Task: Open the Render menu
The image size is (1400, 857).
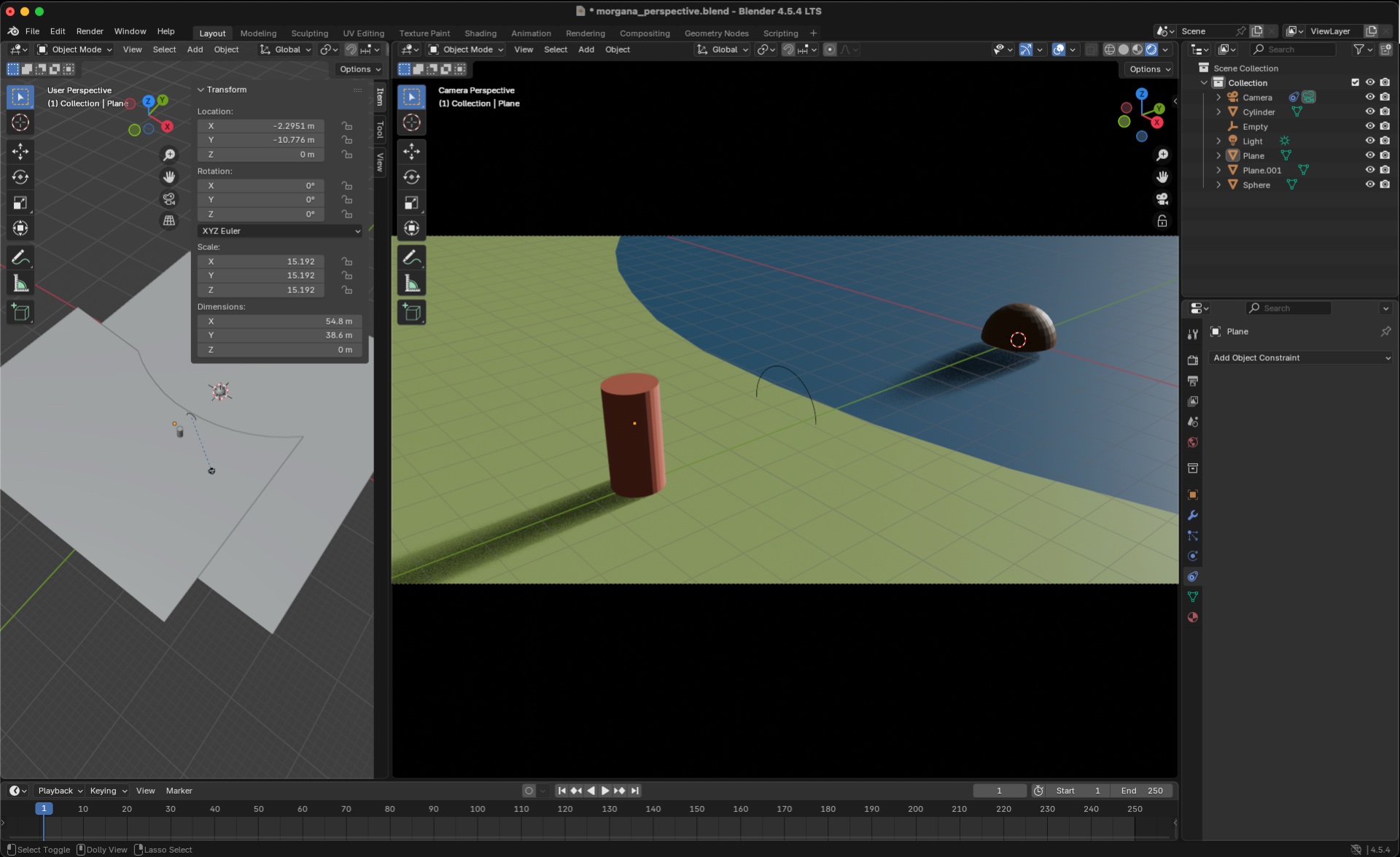Action: (90, 31)
